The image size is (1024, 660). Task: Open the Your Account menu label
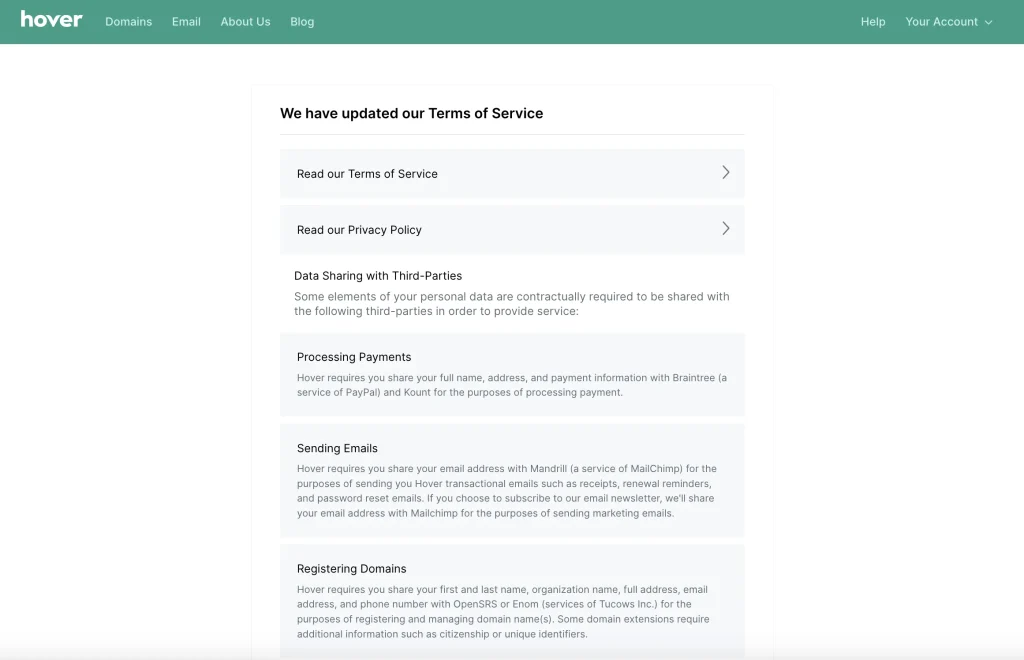point(941,22)
